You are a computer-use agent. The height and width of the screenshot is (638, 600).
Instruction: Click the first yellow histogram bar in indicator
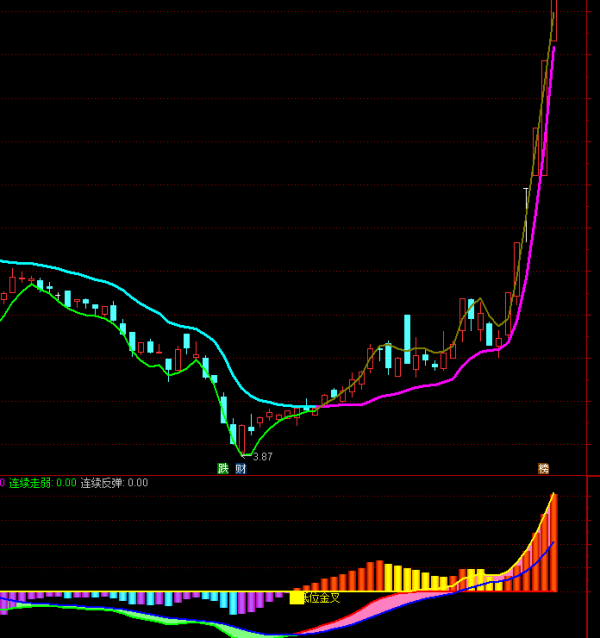pyautogui.click(x=389, y=577)
